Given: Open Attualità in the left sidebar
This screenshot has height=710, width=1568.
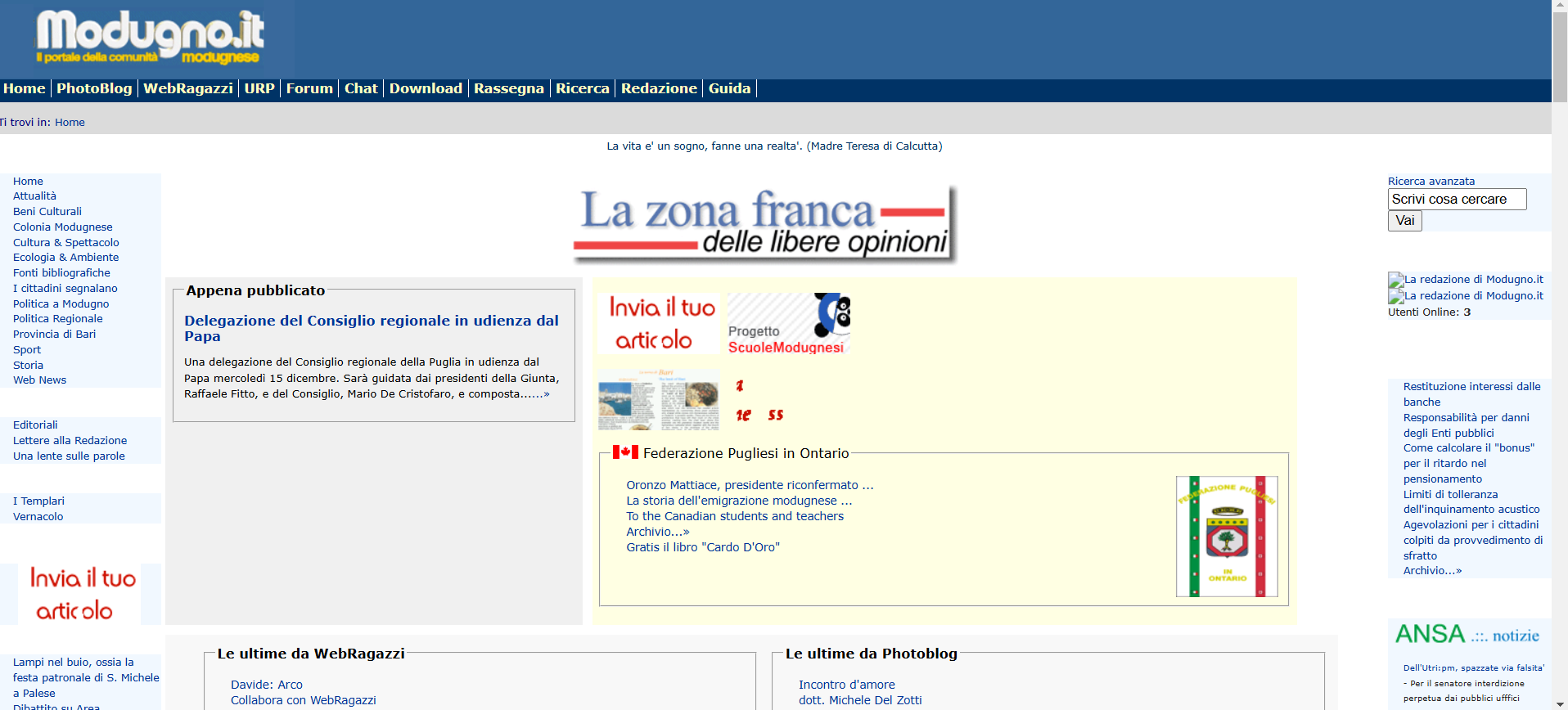Looking at the screenshot, I should 34,196.
